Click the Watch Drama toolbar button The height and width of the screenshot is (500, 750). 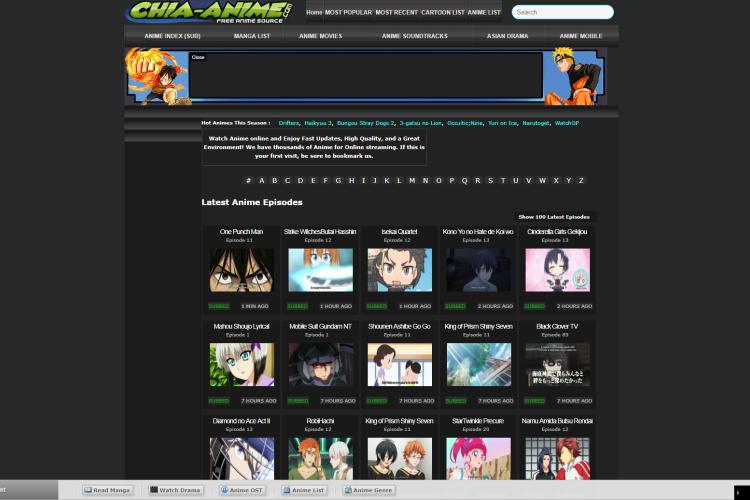click(175, 490)
